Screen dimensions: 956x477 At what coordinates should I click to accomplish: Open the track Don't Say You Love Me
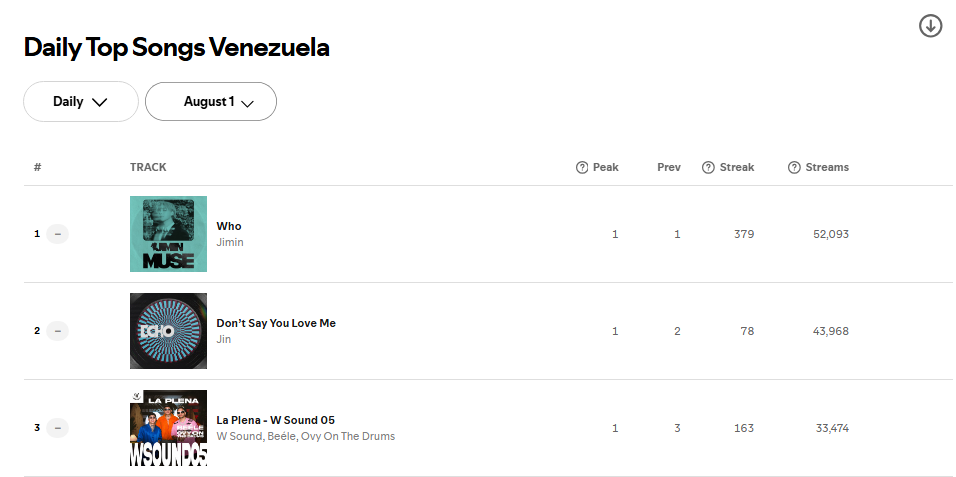(x=276, y=323)
